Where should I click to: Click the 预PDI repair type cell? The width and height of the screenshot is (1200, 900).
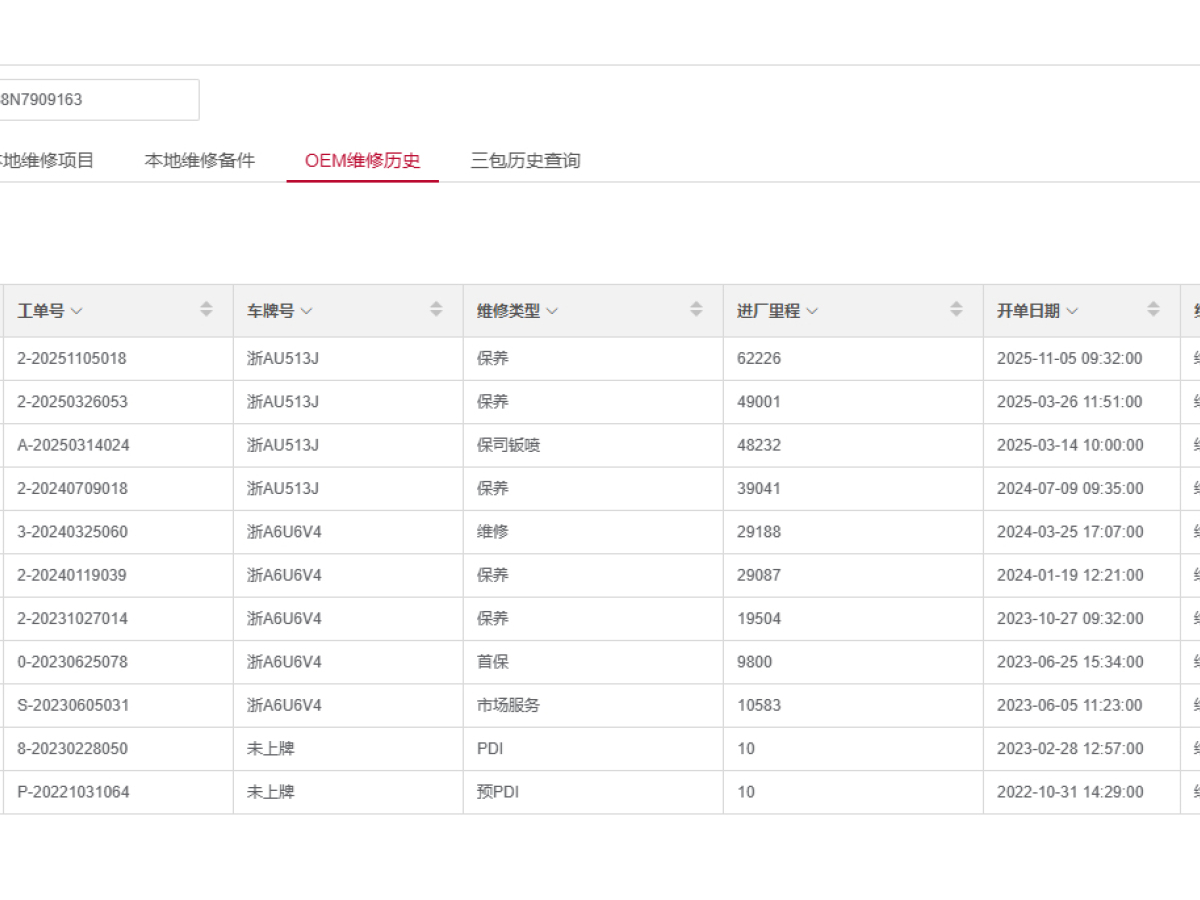498,793
